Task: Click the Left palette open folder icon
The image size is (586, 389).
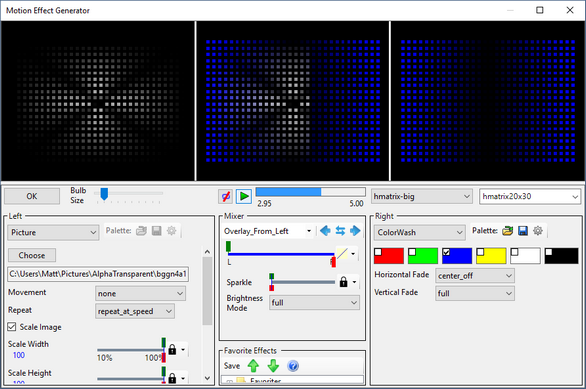Action: click(x=141, y=231)
